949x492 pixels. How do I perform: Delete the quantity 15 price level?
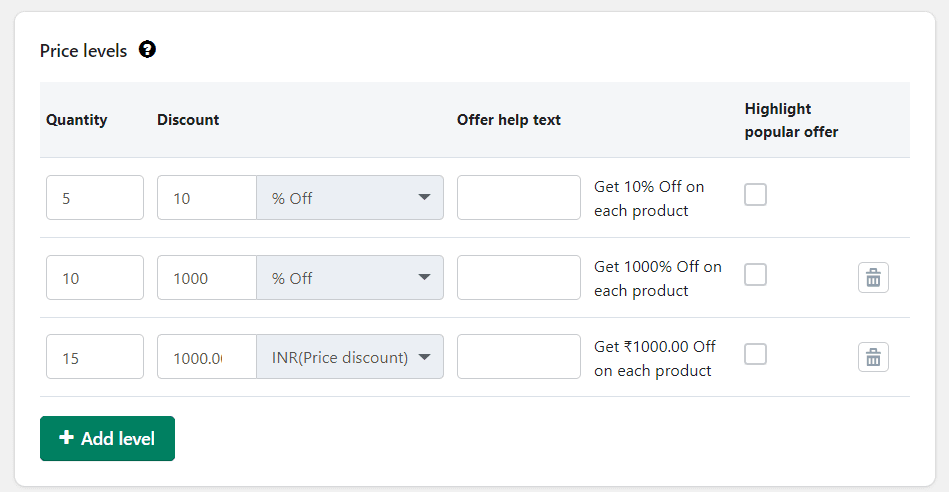tap(873, 357)
